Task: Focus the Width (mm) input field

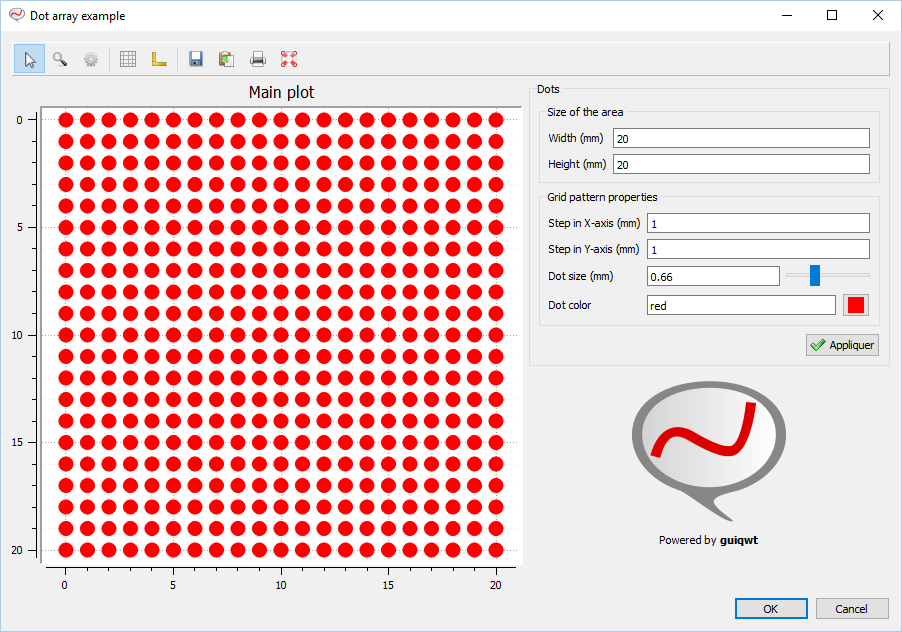Action: (741, 138)
